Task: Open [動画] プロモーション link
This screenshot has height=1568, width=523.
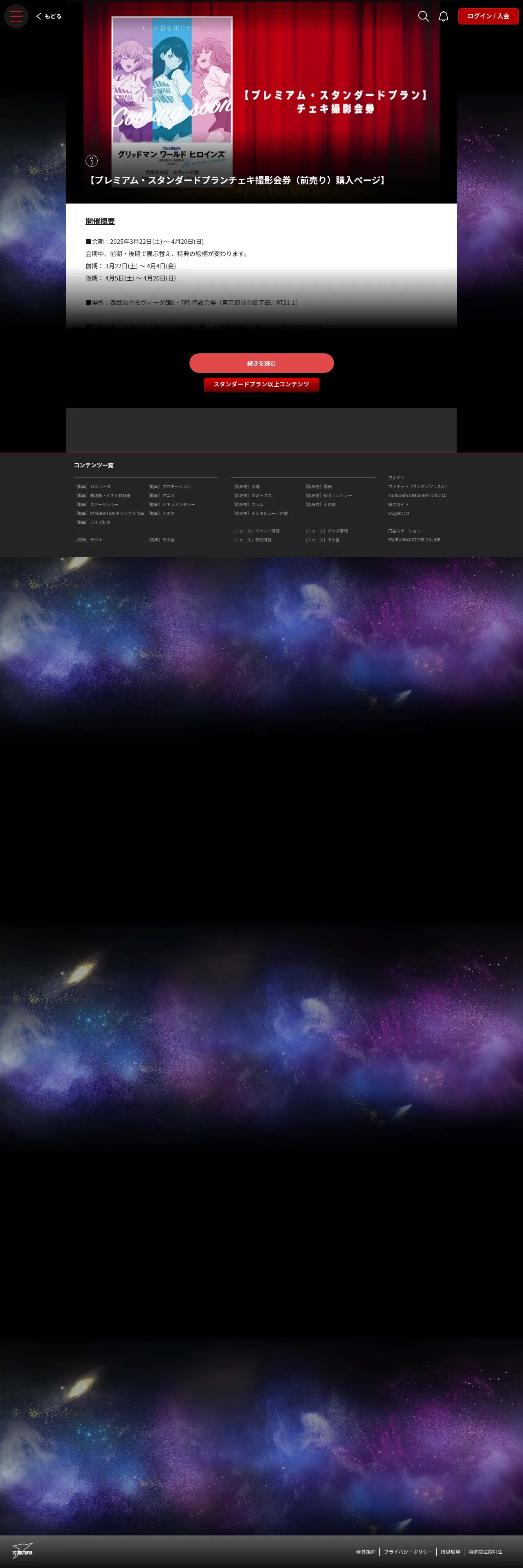Action: (x=169, y=487)
